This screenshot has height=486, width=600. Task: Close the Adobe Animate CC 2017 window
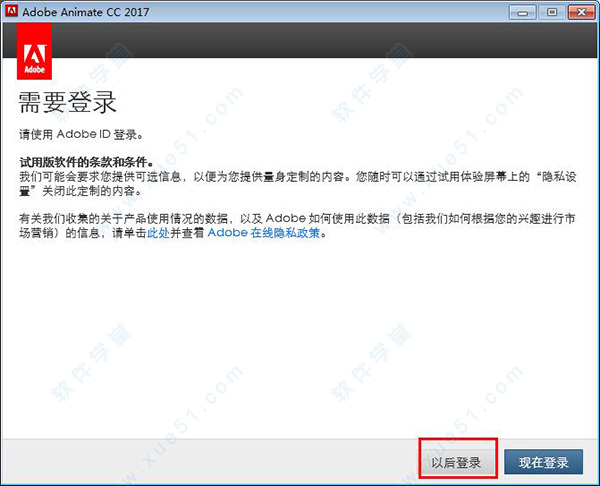(581, 12)
